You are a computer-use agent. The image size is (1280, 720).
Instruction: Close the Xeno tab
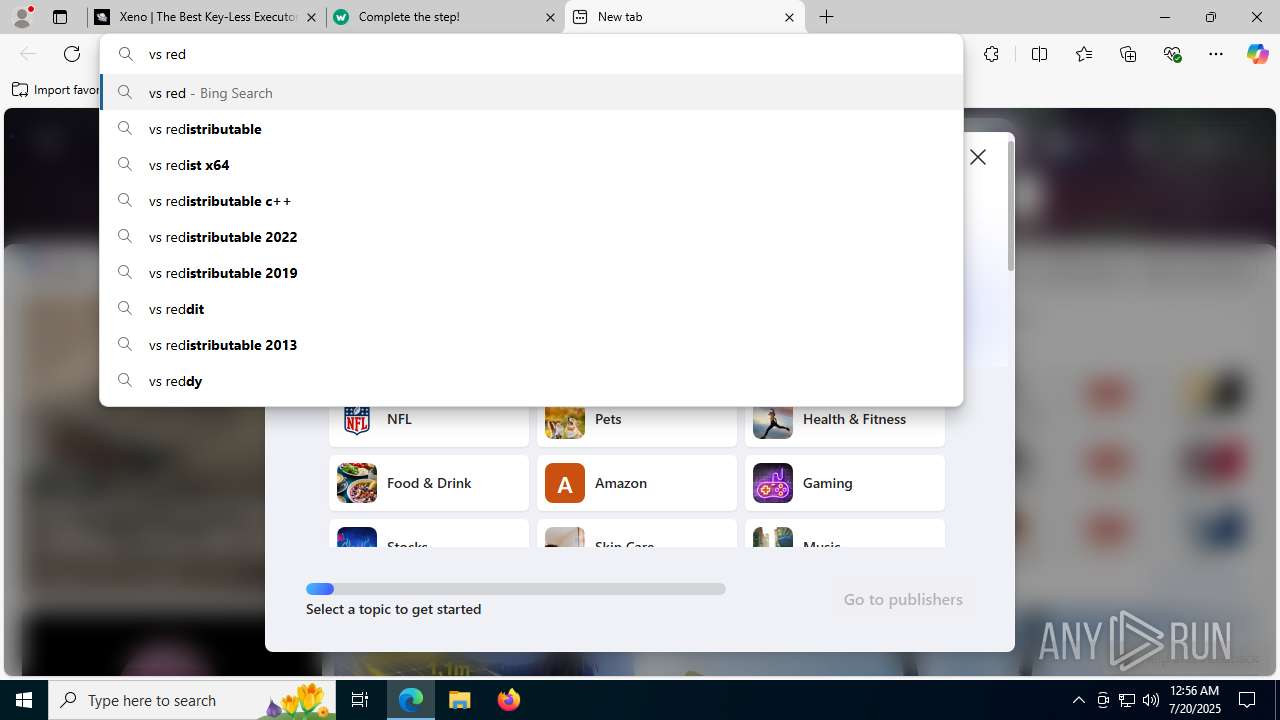point(313,17)
